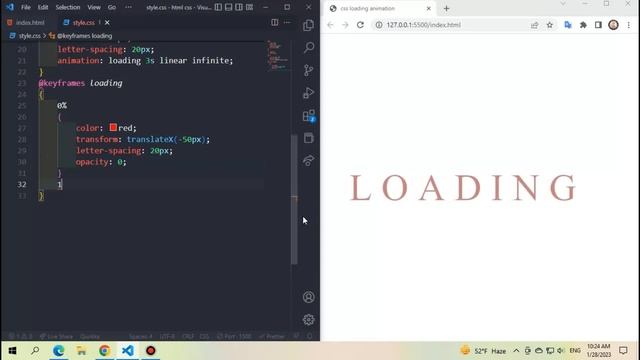The image size is (640, 360).
Task: Click the Chrome address bar URL
Action: [x=424, y=25]
